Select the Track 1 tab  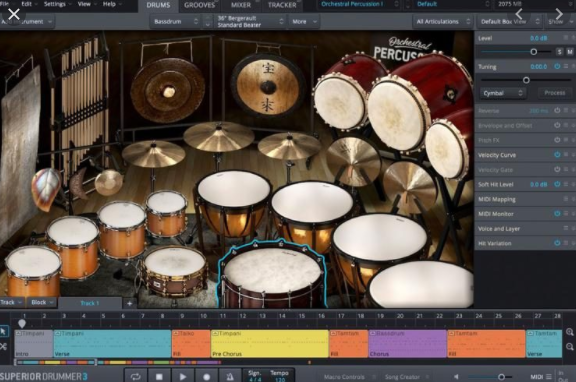(x=90, y=303)
